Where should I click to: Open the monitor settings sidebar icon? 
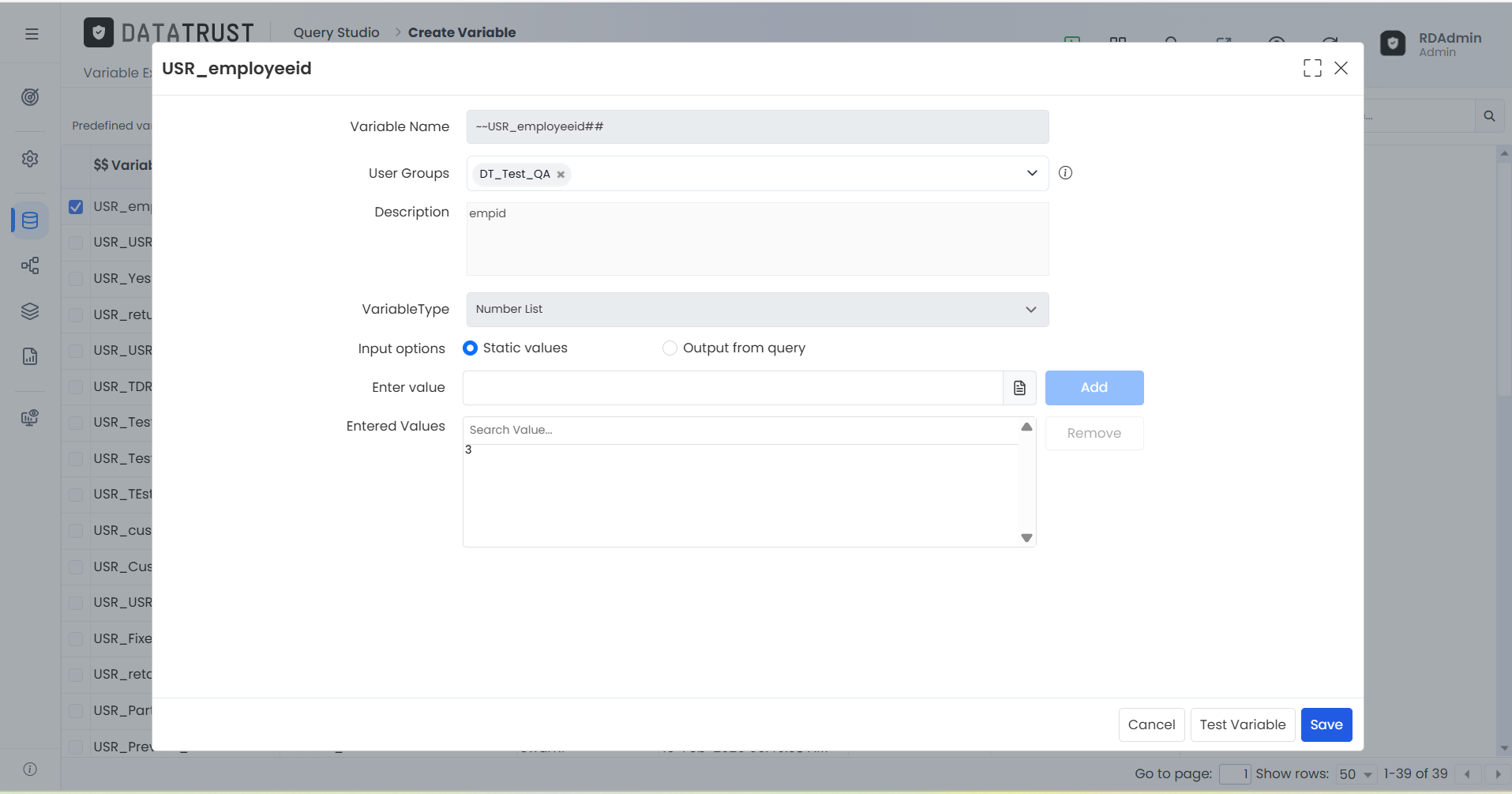(x=30, y=418)
